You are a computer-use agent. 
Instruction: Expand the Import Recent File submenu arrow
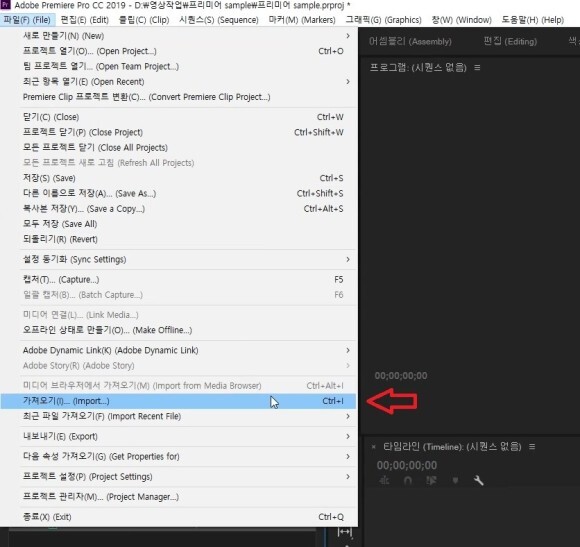(x=348, y=416)
